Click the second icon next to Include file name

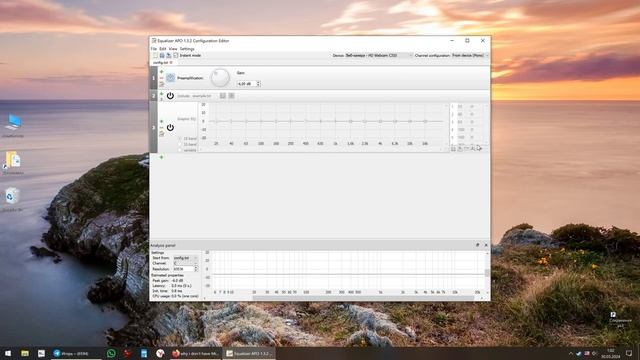coord(231,96)
